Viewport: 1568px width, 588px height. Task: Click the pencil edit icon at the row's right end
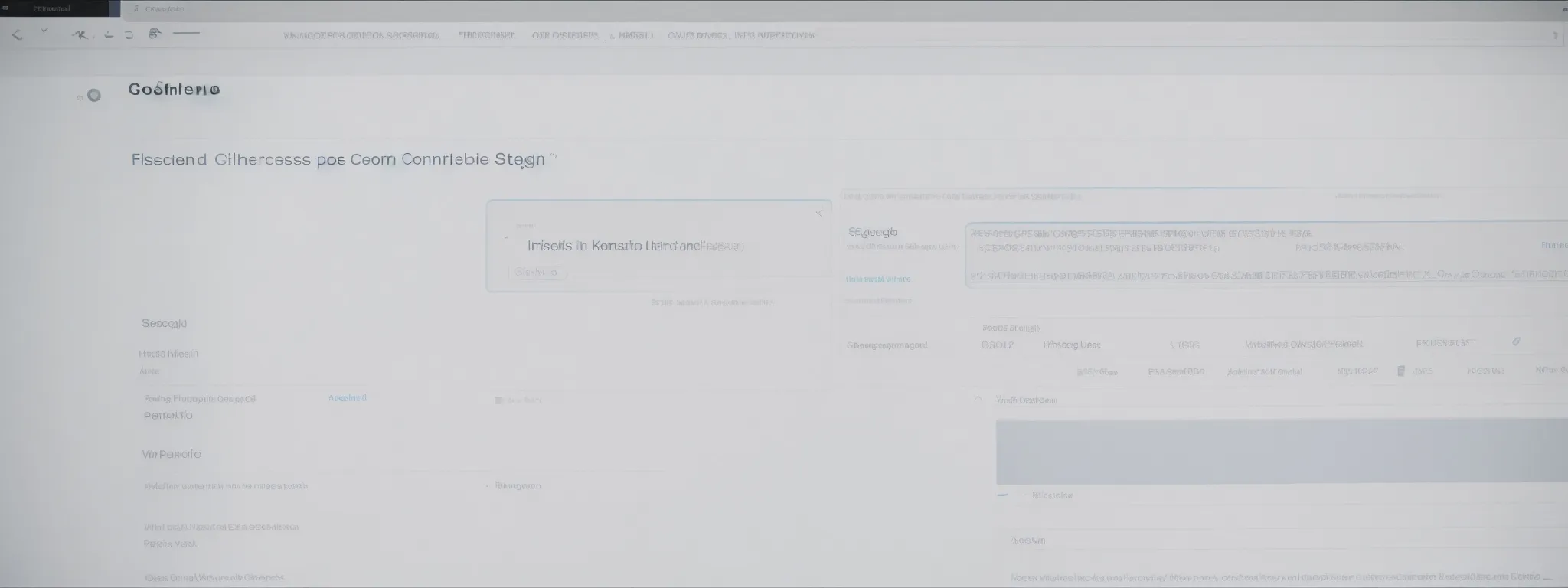1516,342
